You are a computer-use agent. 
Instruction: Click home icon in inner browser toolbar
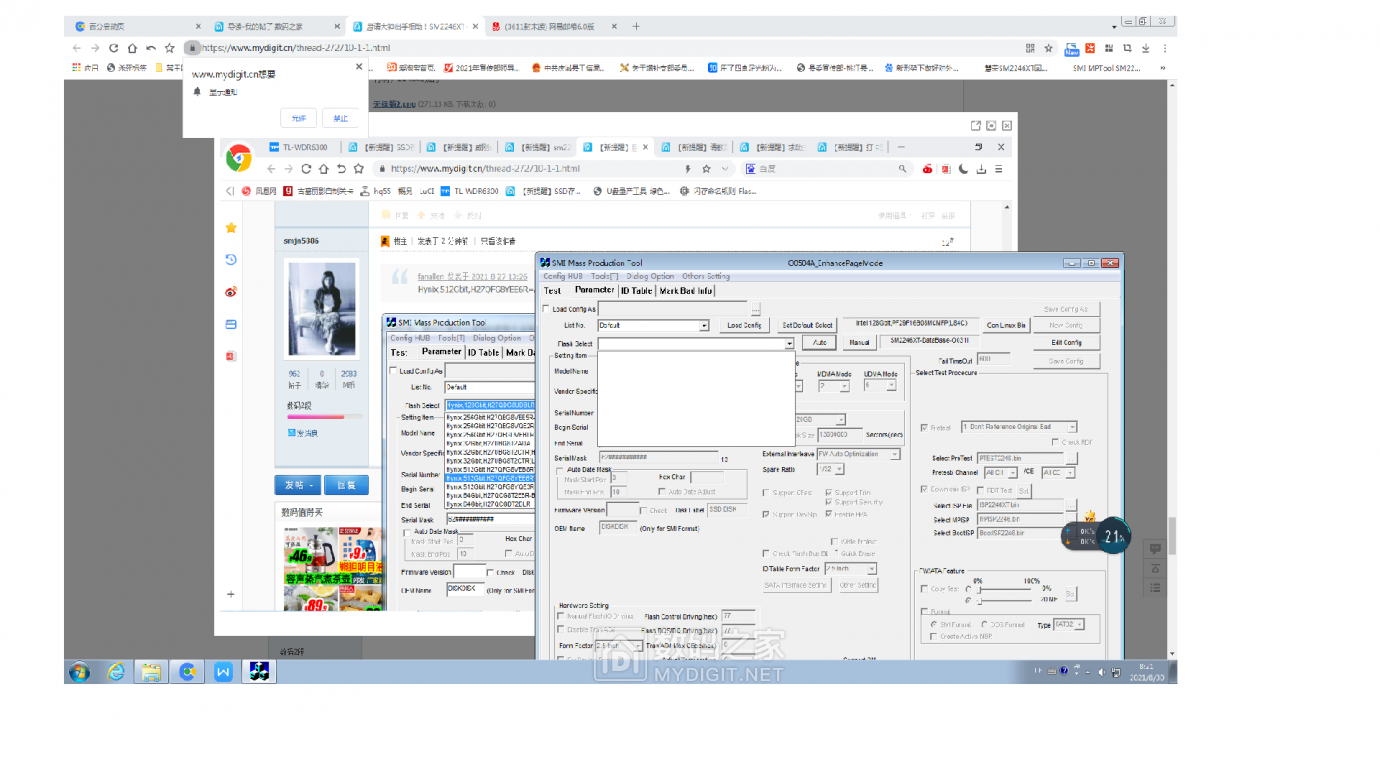pyautogui.click(x=324, y=169)
